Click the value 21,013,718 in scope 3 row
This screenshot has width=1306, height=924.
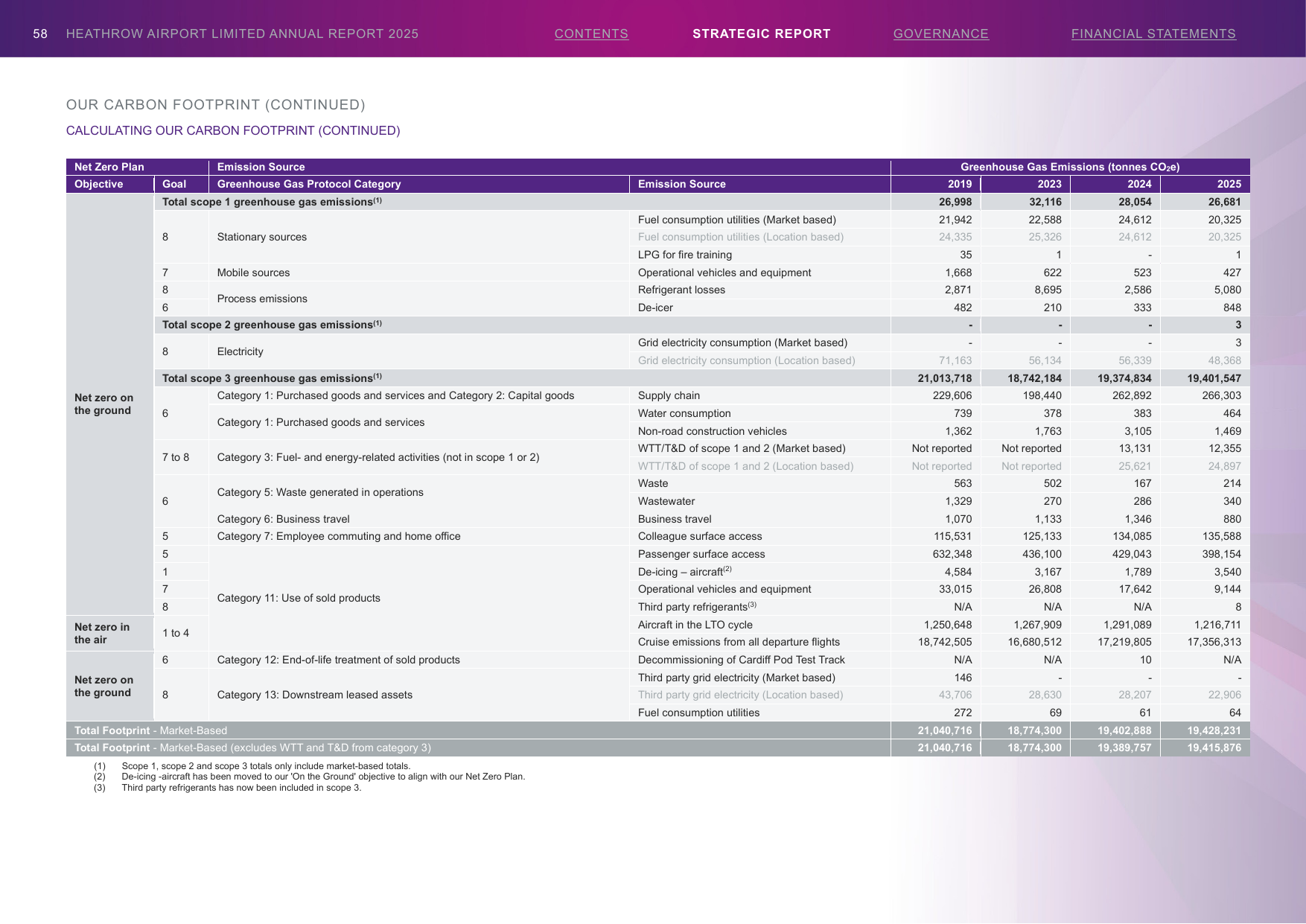(945, 378)
